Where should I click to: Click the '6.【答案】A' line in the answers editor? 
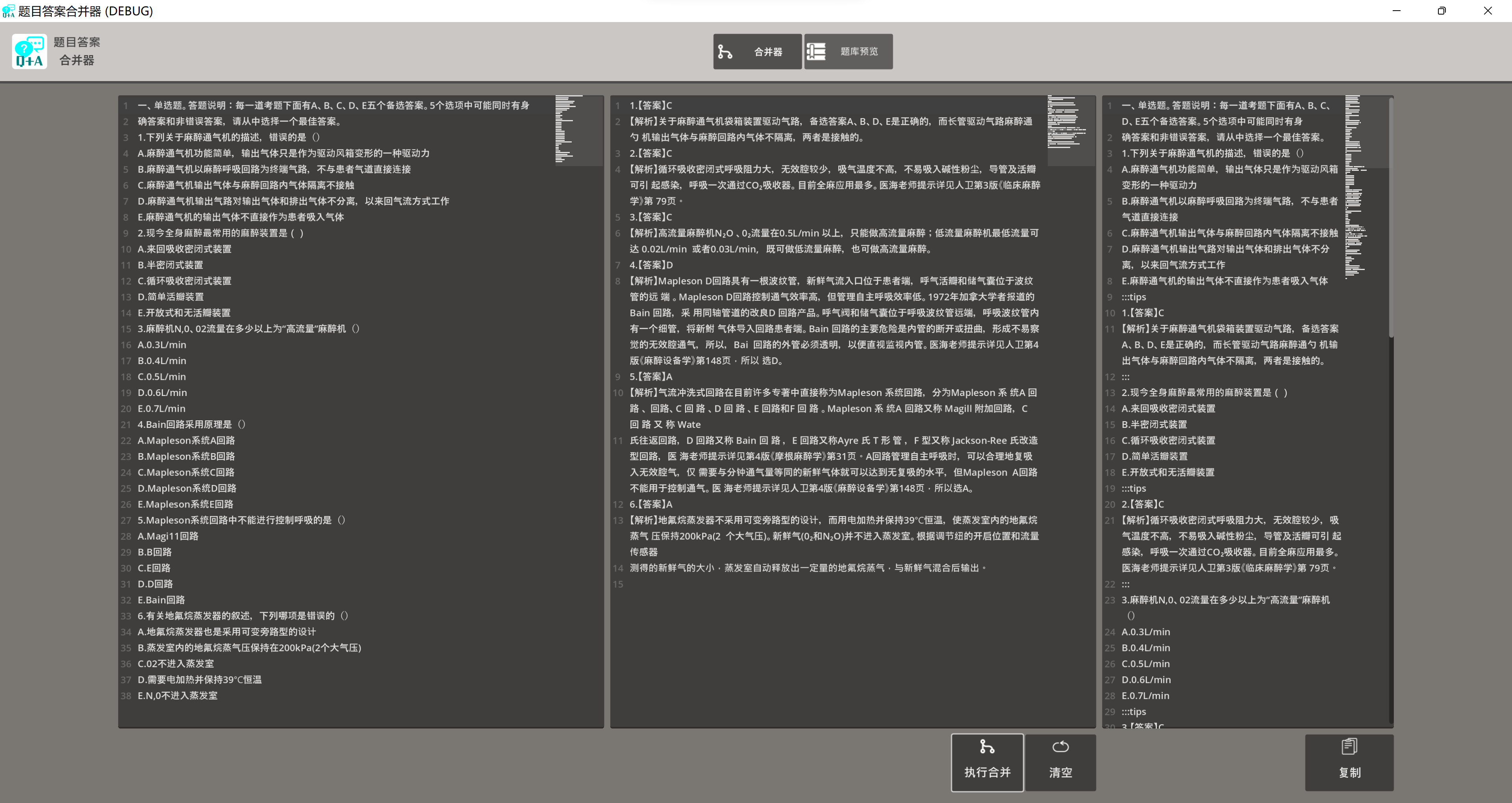click(x=651, y=504)
